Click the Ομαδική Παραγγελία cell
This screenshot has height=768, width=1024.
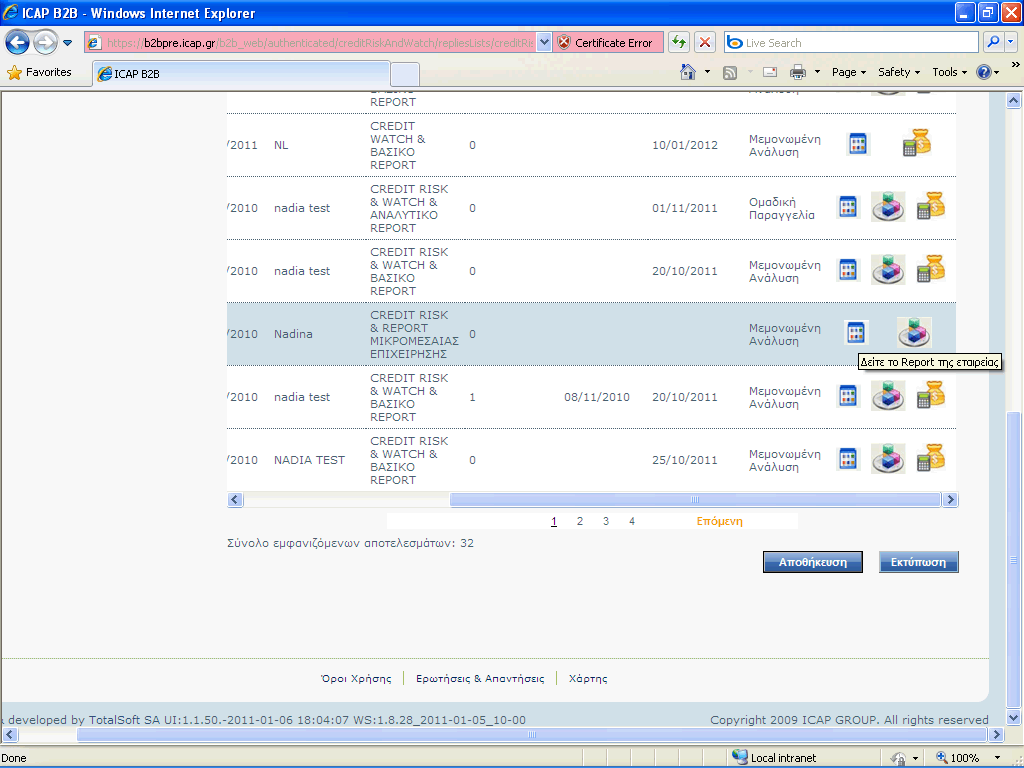point(782,208)
